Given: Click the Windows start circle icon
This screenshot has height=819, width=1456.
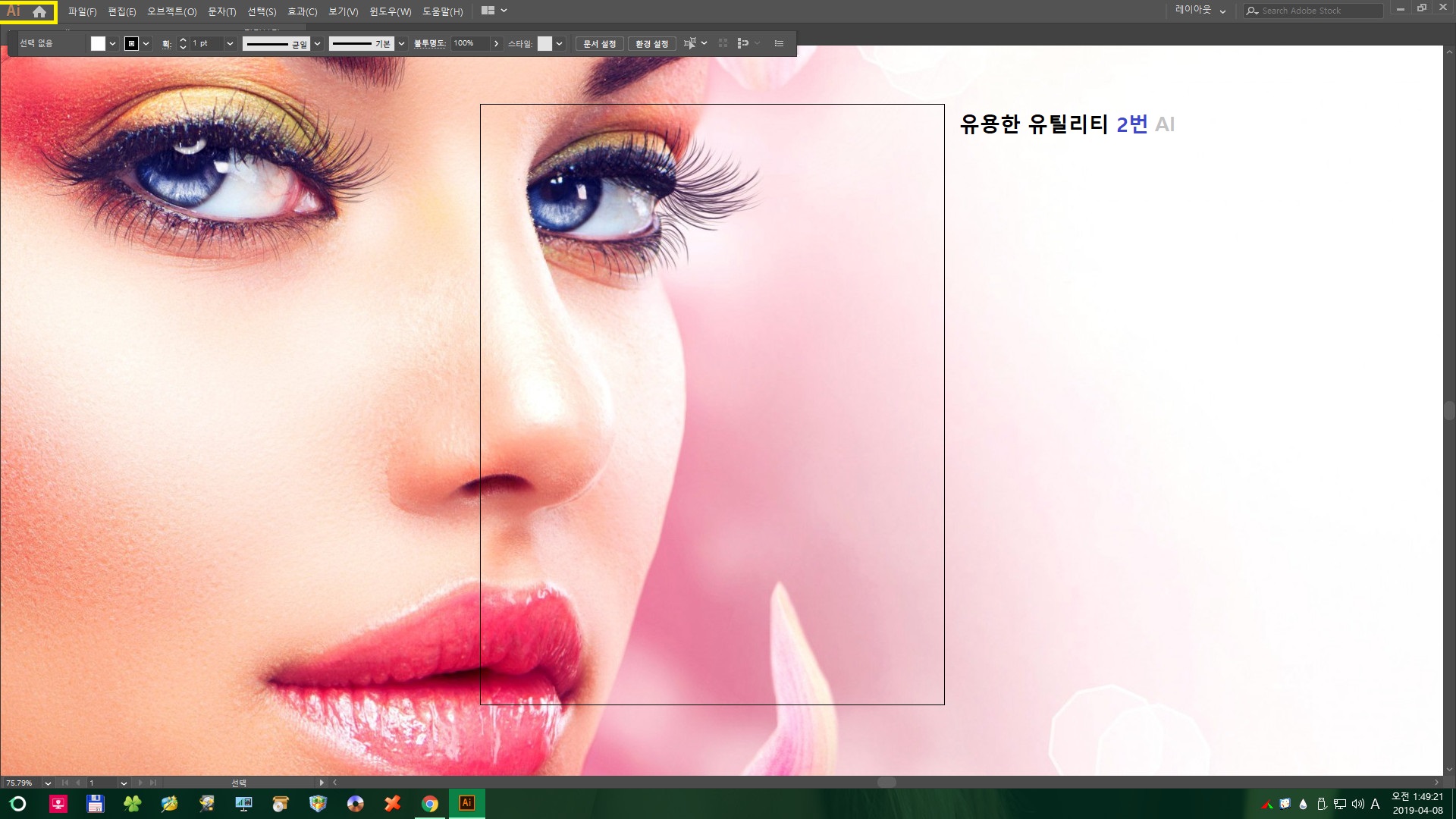Looking at the screenshot, I should (x=18, y=804).
